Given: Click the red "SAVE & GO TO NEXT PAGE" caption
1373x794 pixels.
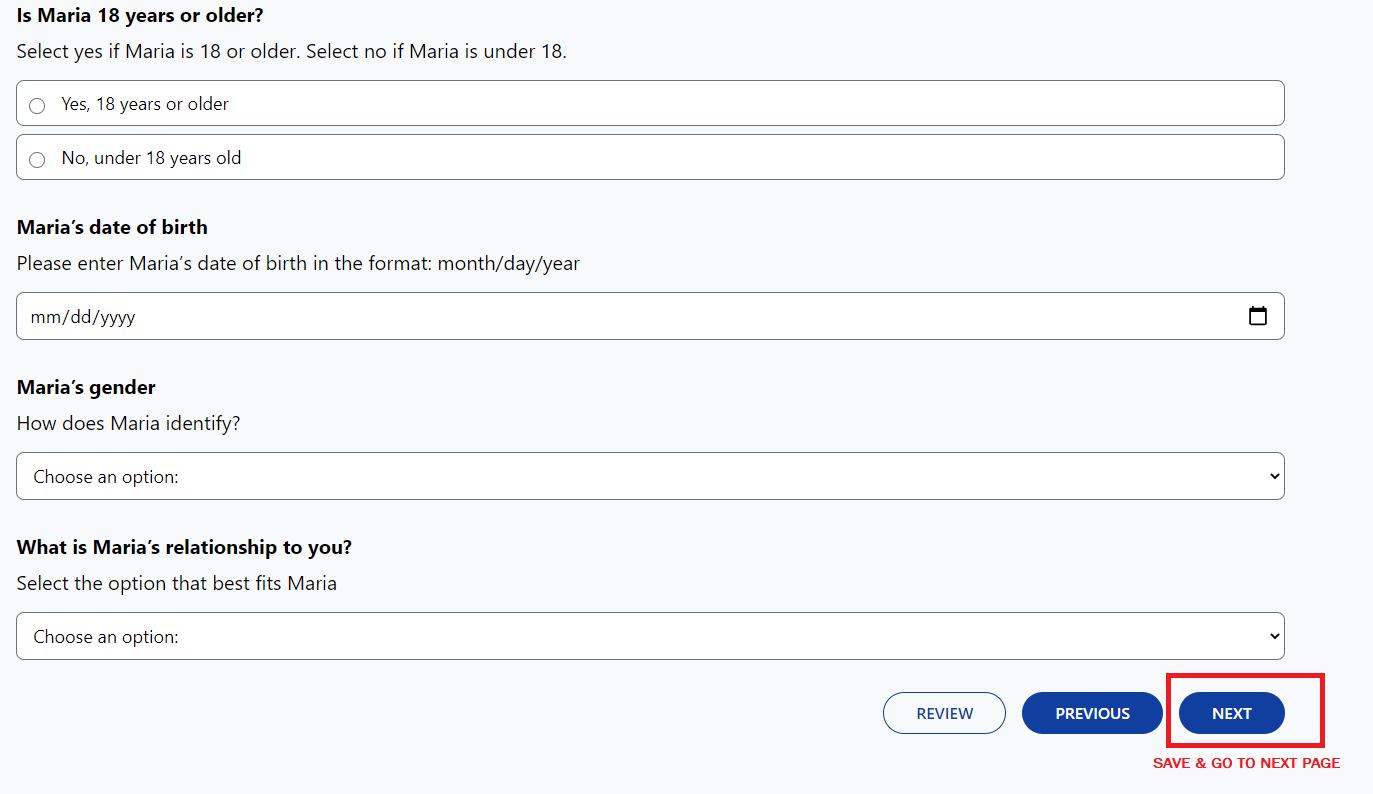Looking at the screenshot, I should tap(1246, 763).
